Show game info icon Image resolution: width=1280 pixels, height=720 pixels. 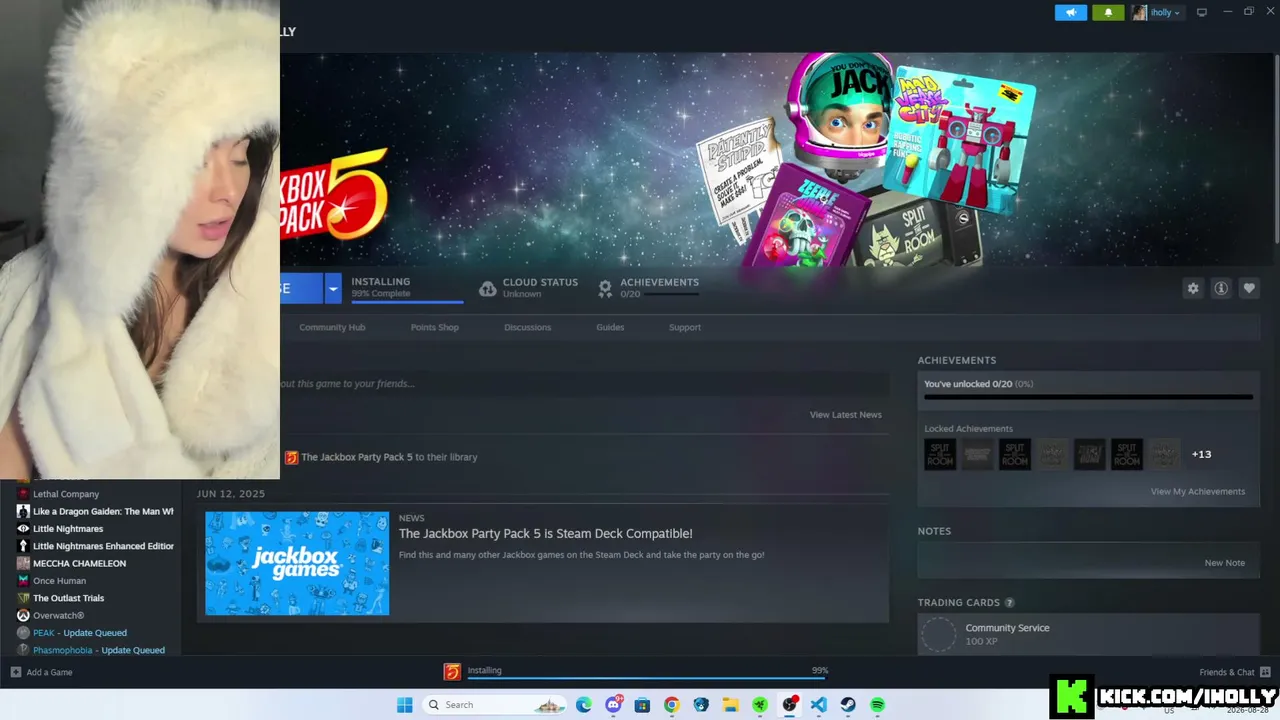1221,288
